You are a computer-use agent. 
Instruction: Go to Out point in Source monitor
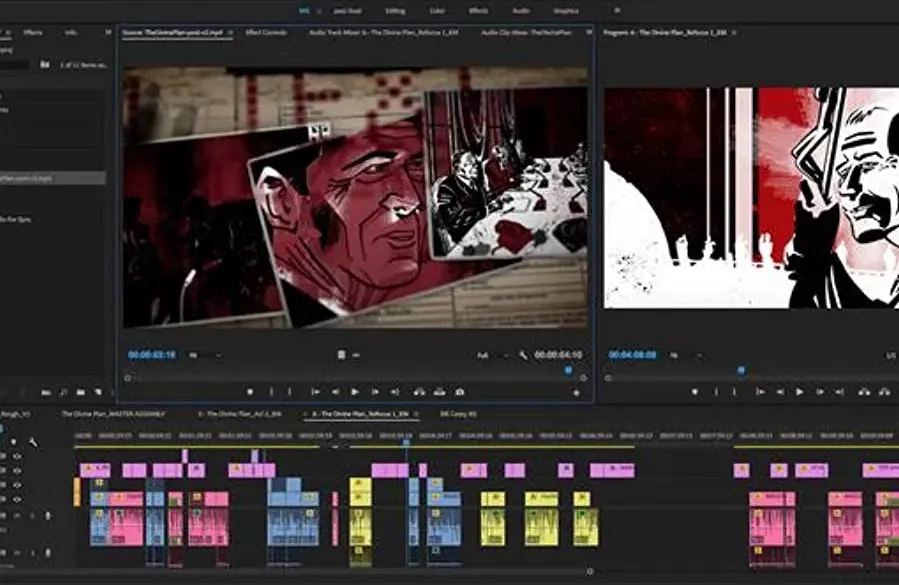point(395,392)
